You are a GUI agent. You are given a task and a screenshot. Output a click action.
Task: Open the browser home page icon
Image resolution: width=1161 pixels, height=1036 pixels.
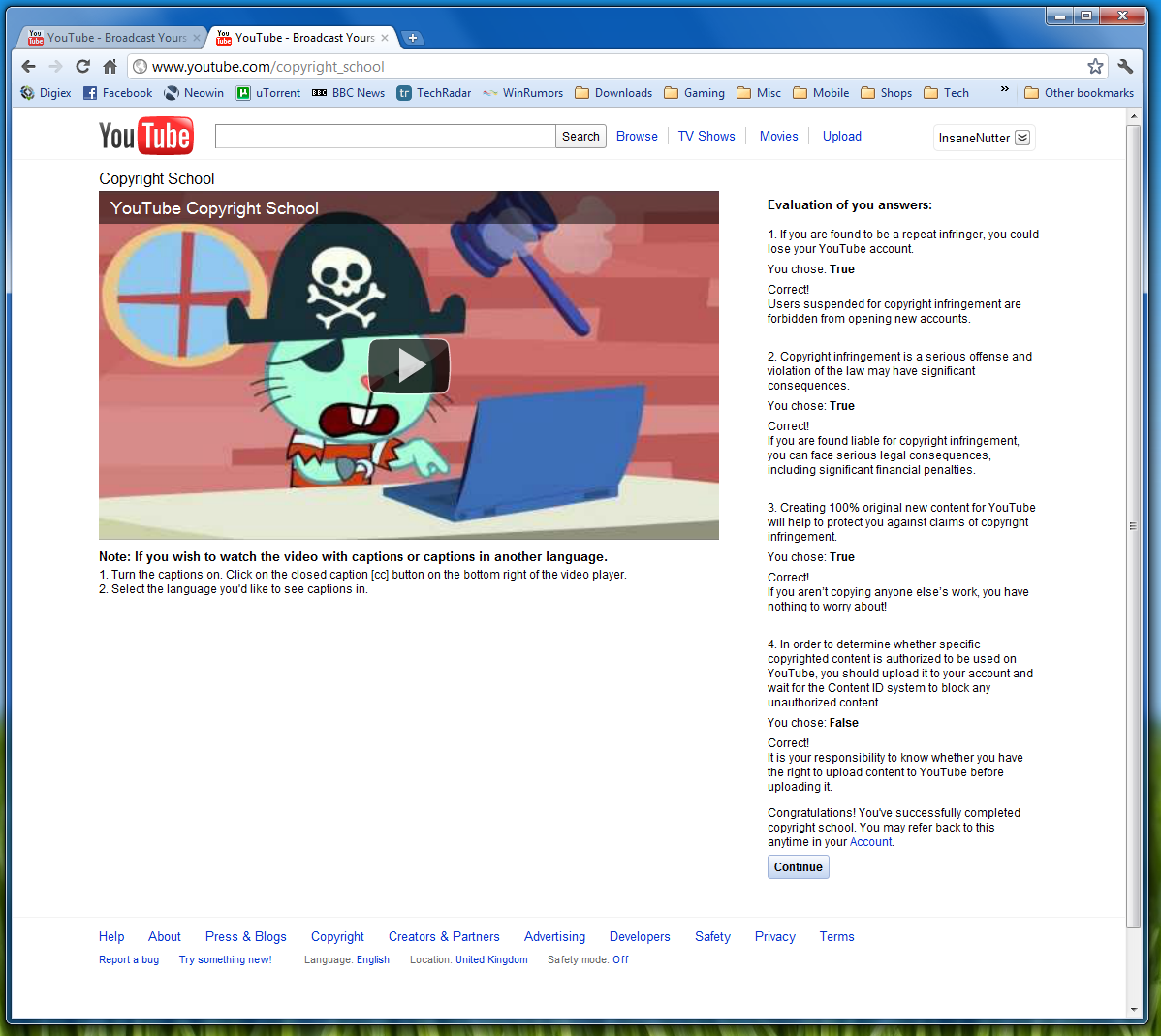pos(110,67)
